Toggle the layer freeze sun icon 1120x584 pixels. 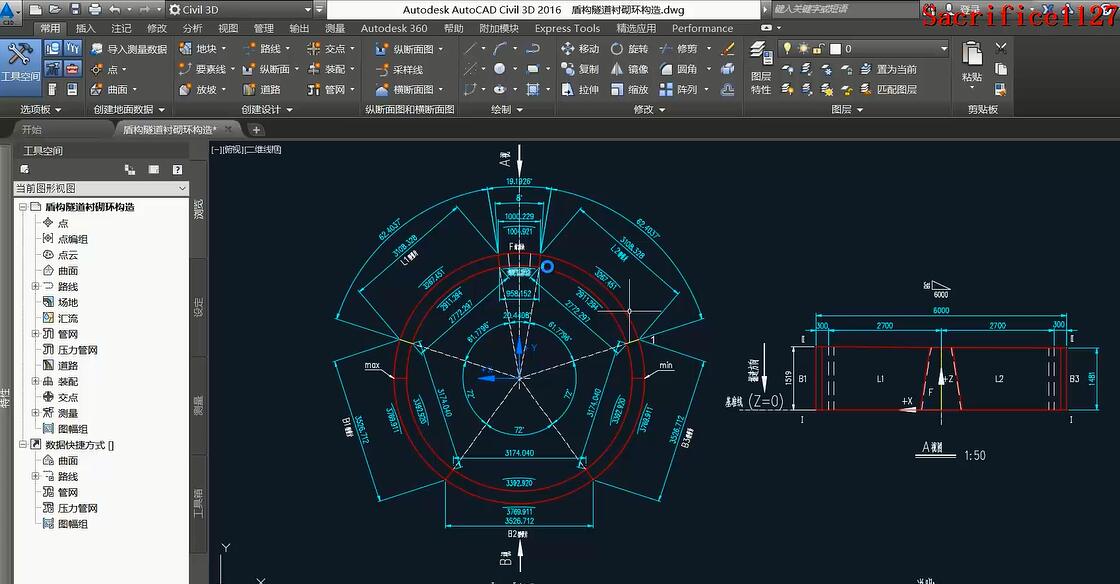coord(802,48)
